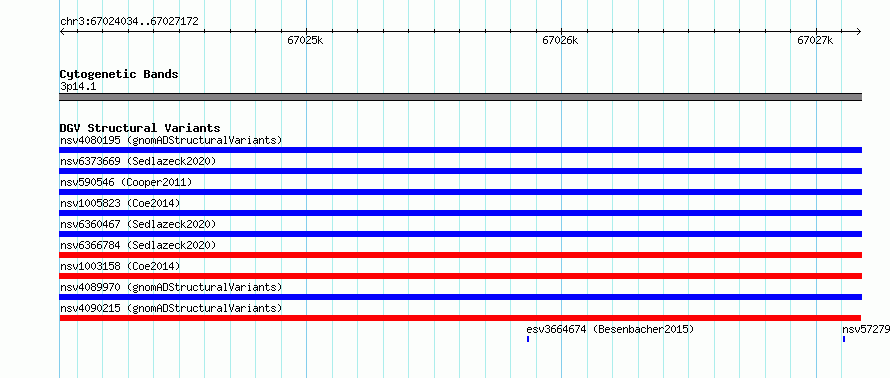Open nsv4080195 gnomADStructuralVariants label
The height and width of the screenshot is (378, 890).
pos(171,140)
